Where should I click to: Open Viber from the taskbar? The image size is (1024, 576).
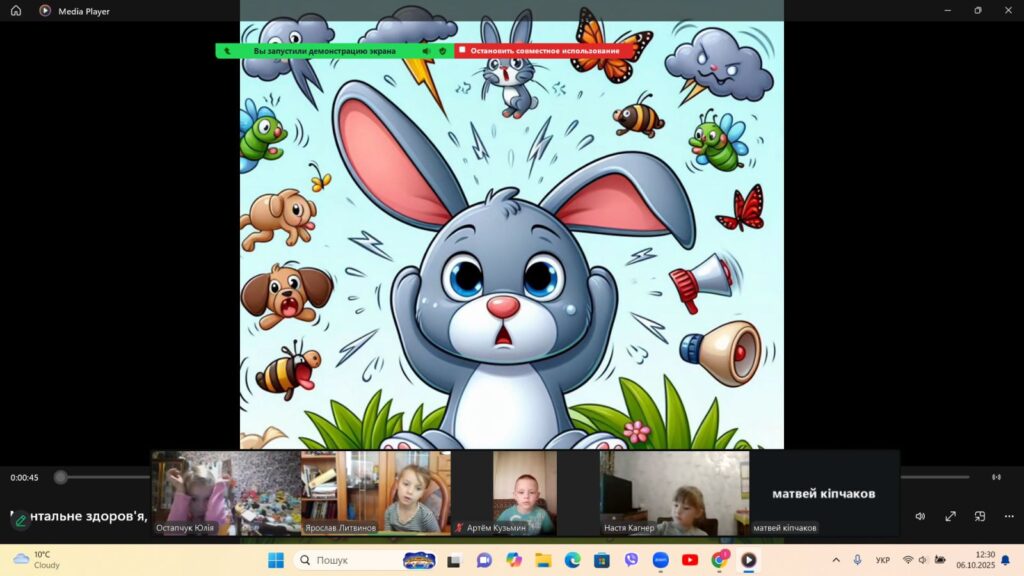631,560
